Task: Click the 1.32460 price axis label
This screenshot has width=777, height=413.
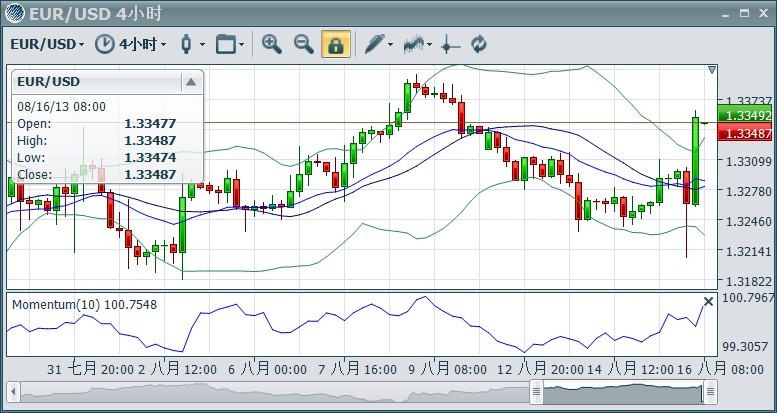Action: 748,221
